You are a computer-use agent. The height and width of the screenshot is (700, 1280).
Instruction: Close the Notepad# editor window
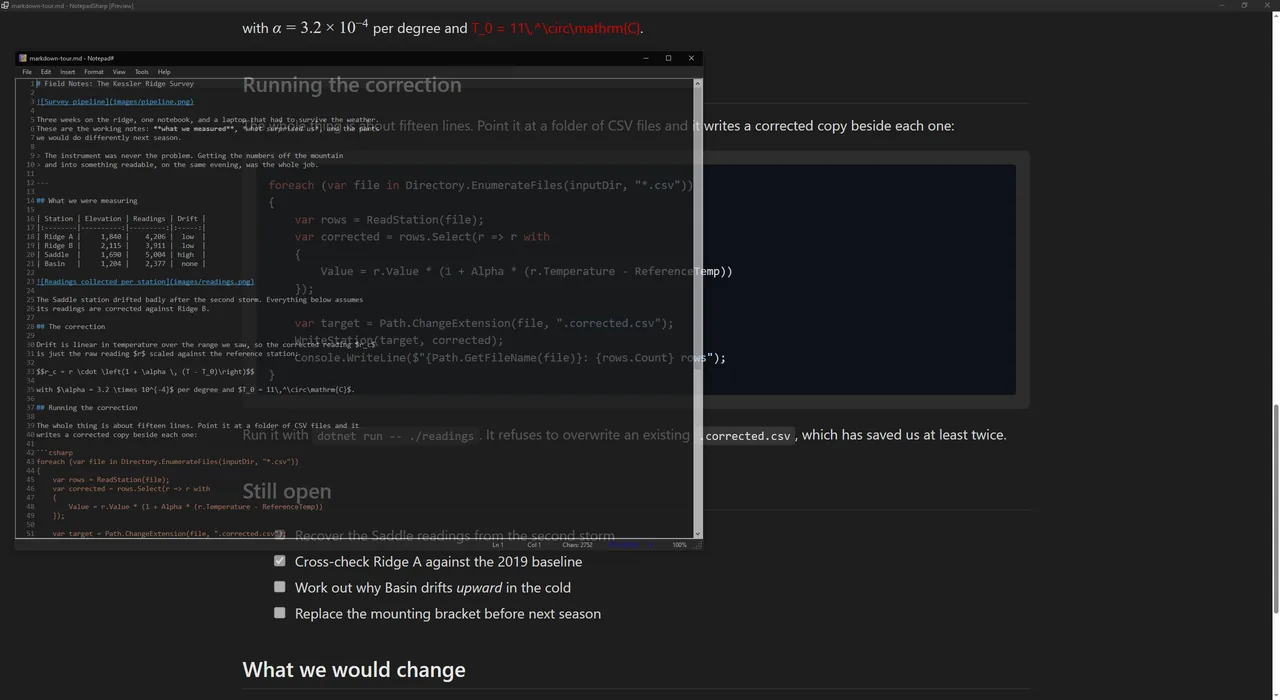pyautogui.click(x=691, y=58)
